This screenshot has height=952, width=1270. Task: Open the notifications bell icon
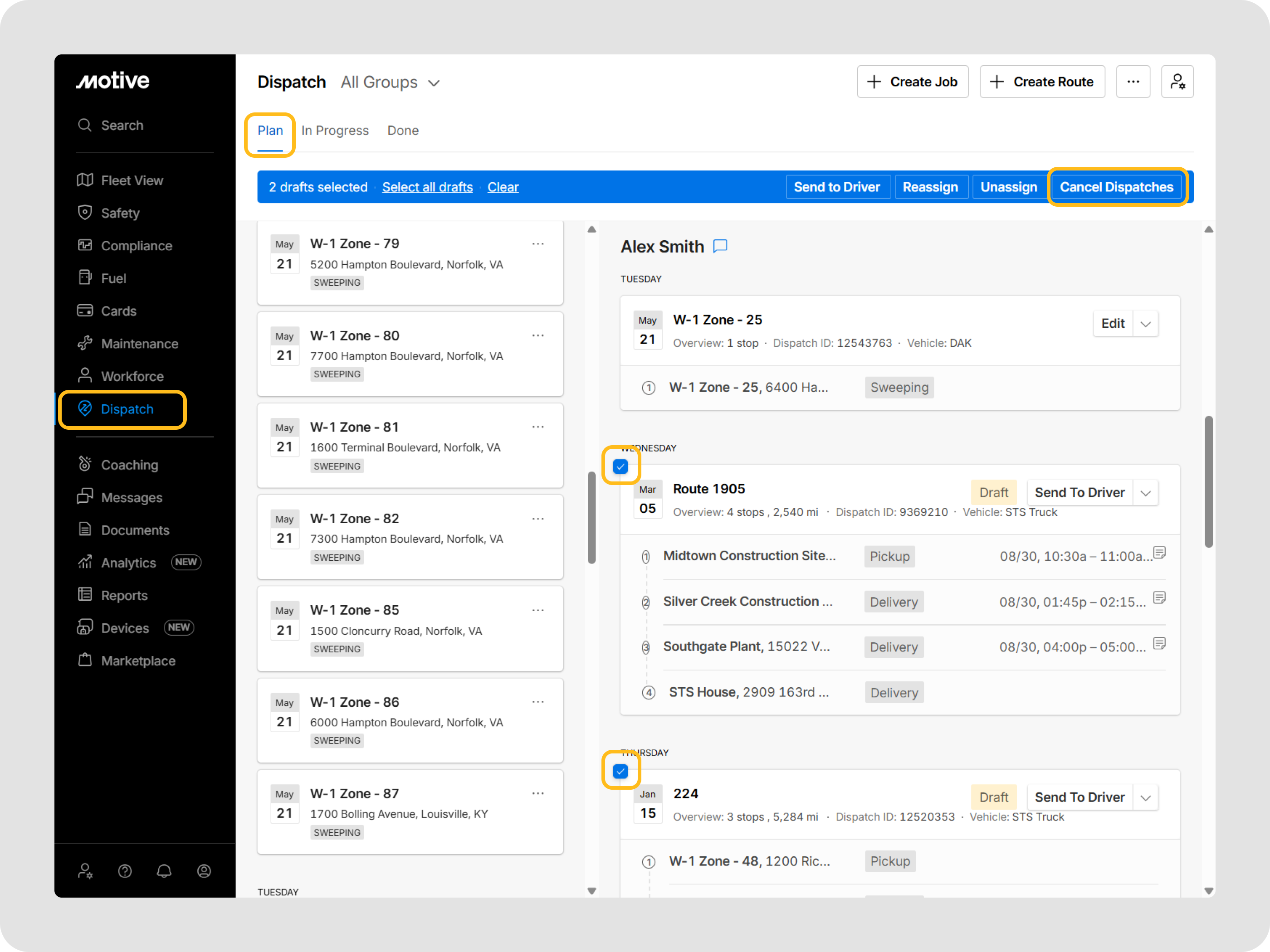tap(164, 871)
